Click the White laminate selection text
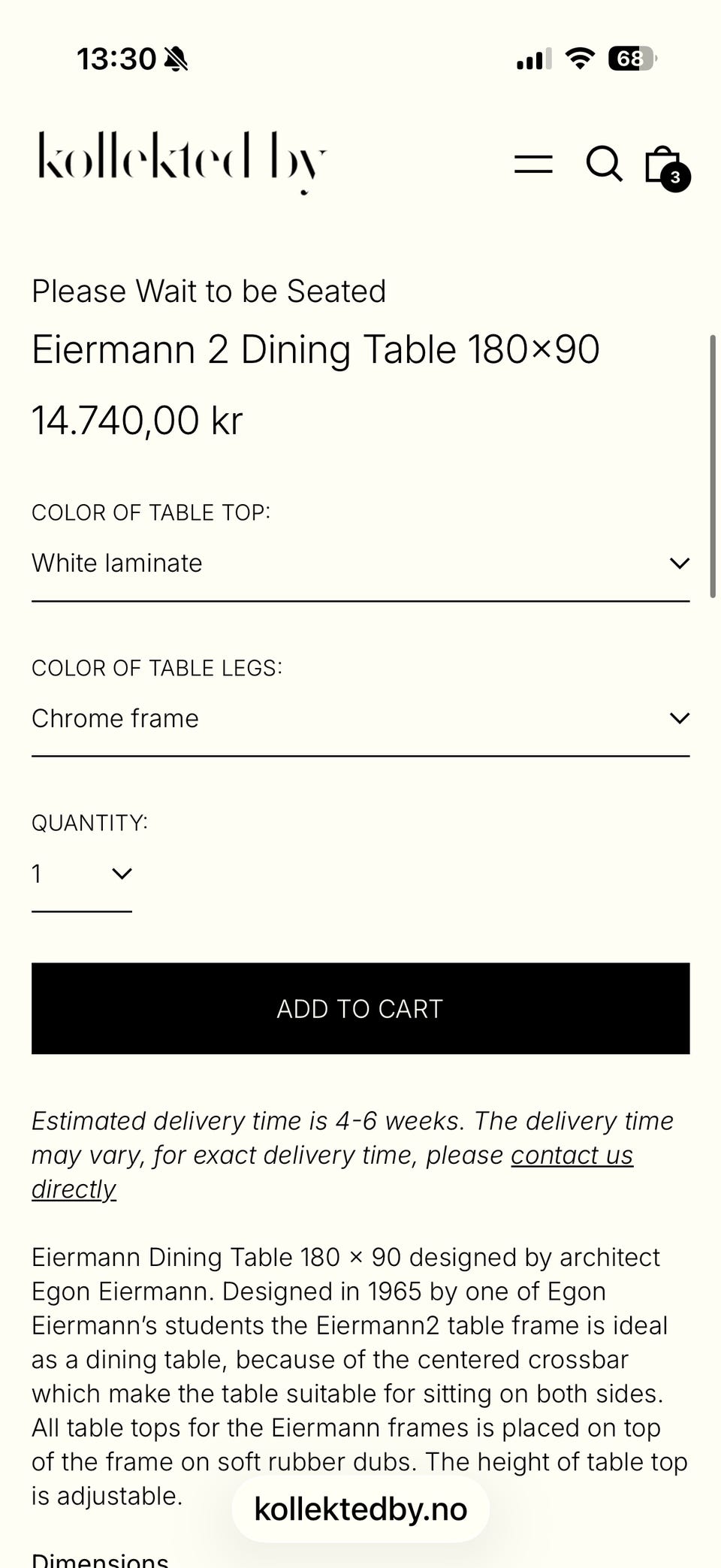 click(117, 563)
